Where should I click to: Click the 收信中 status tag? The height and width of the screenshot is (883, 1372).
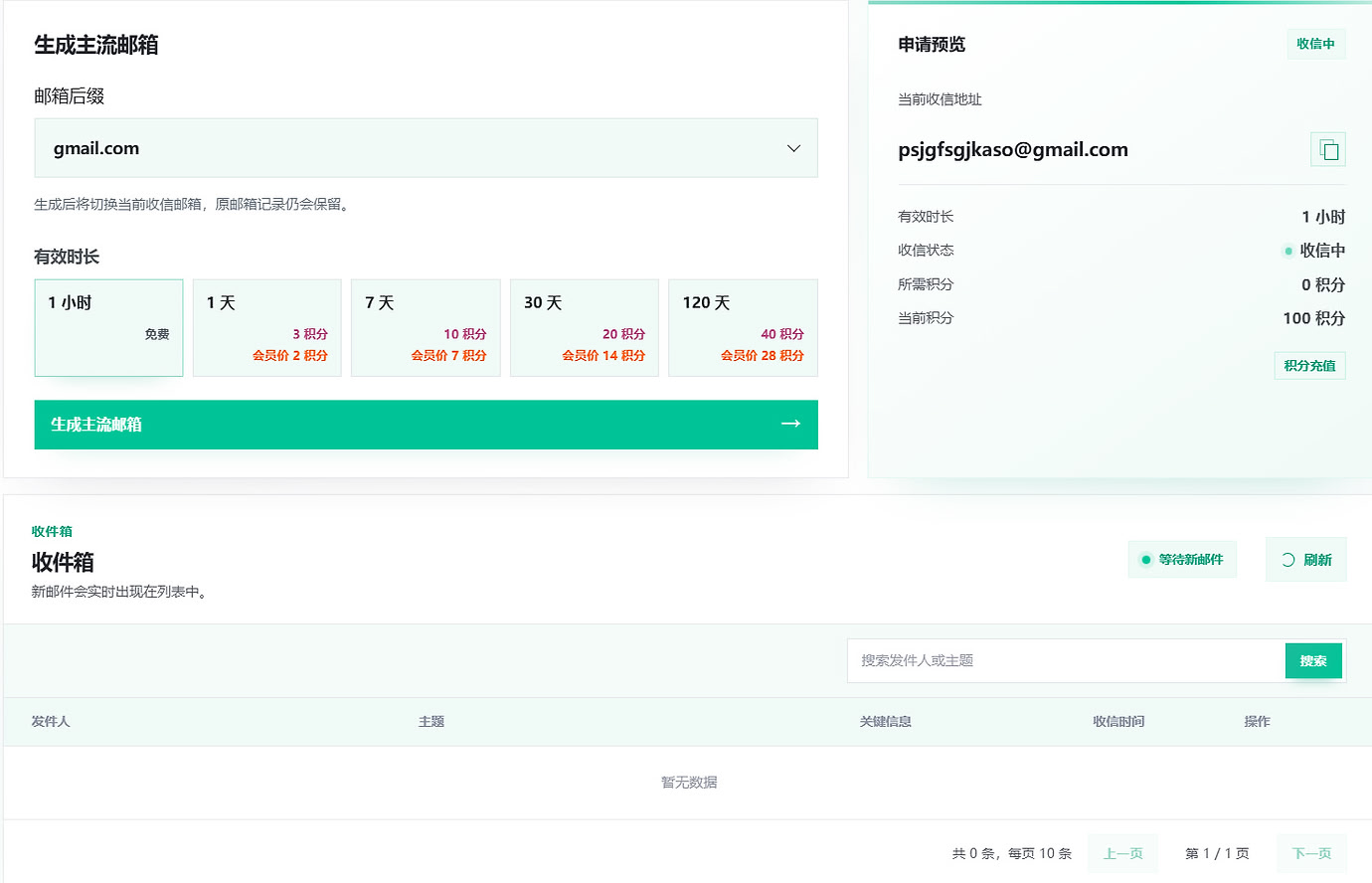click(x=1315, y=44)
